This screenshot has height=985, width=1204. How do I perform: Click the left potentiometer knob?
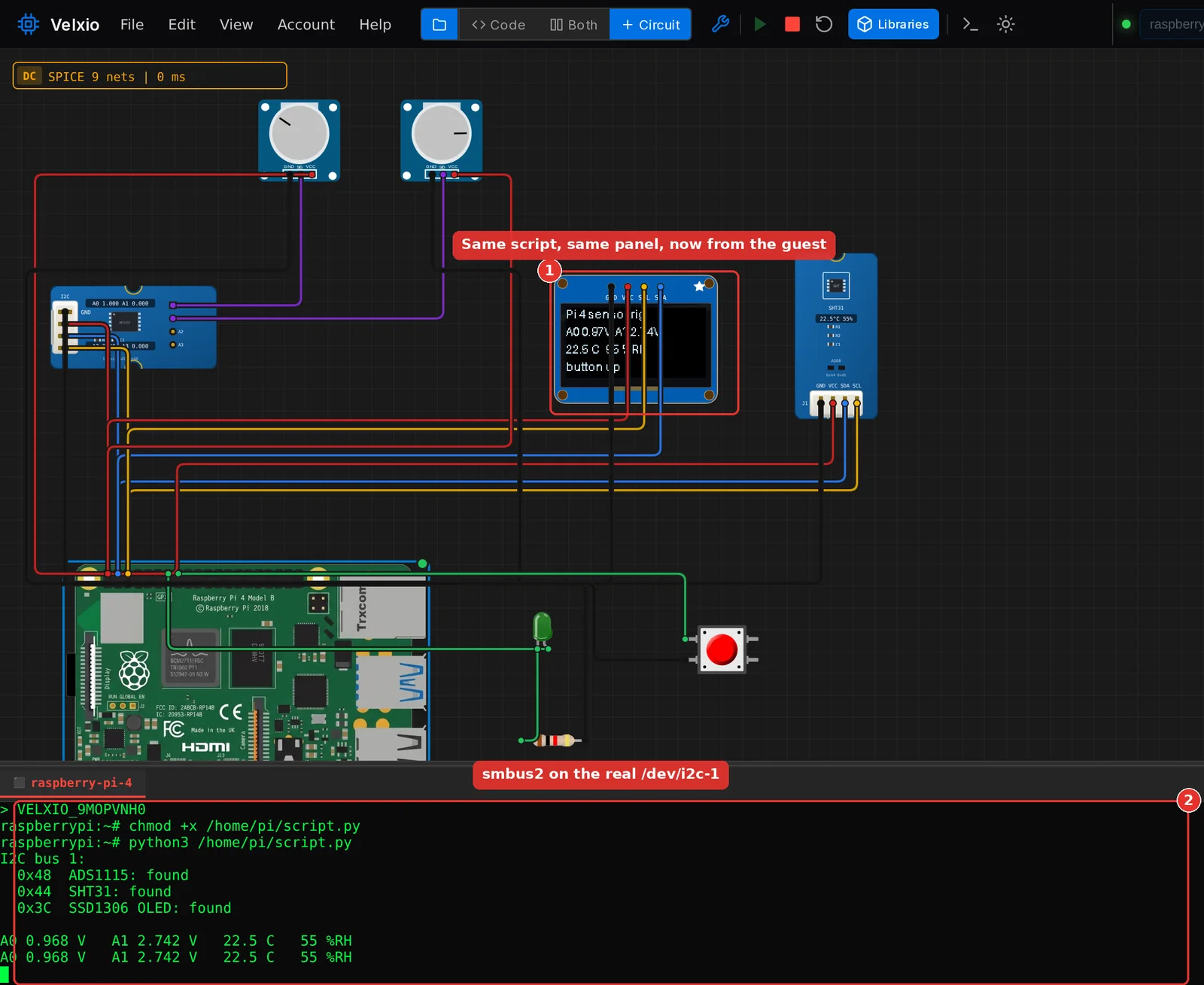(x=299, y=133)
